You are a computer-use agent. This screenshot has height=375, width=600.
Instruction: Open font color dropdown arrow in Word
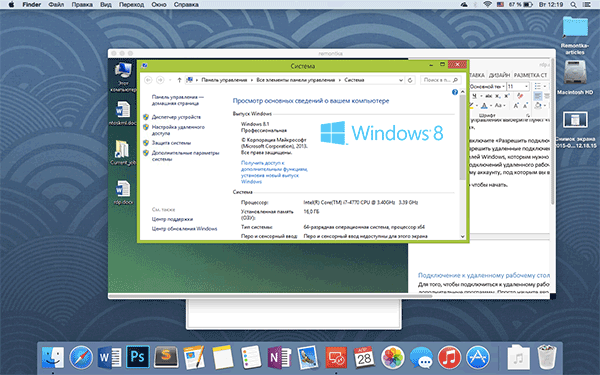(491, 106)
